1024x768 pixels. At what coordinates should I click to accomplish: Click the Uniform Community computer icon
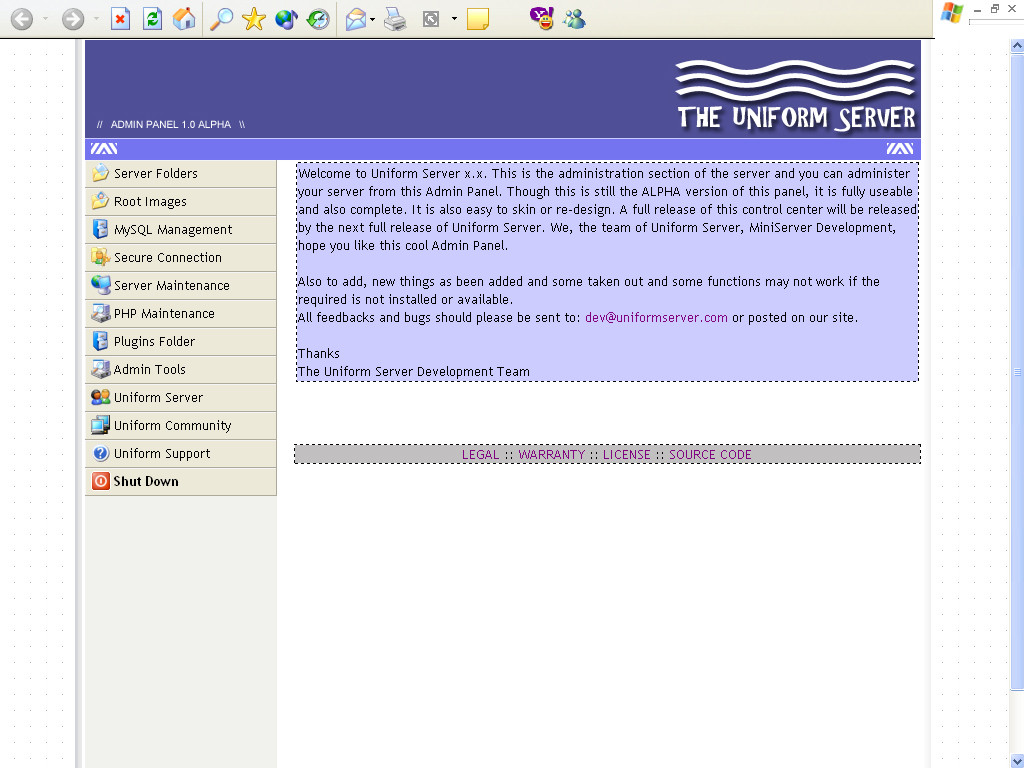101,425
